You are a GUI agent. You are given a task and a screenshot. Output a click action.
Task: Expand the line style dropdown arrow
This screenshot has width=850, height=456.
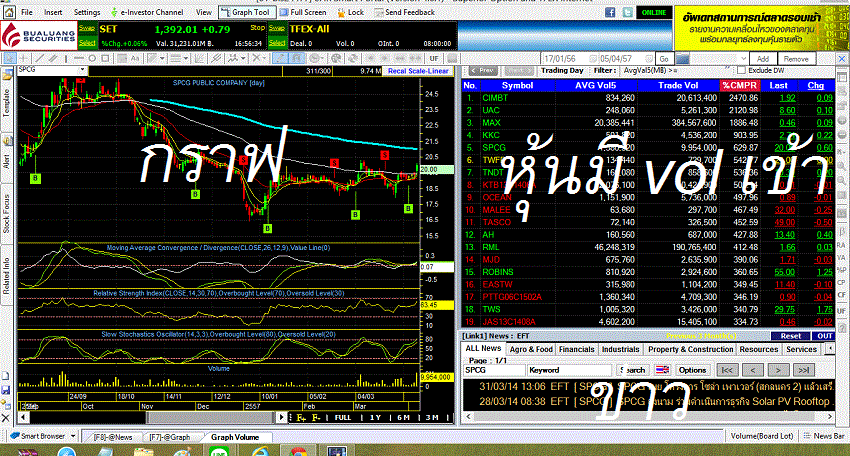pos(185,58)
